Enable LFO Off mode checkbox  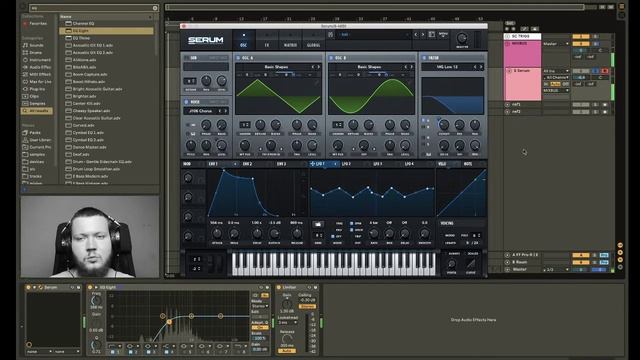(333, 236)
